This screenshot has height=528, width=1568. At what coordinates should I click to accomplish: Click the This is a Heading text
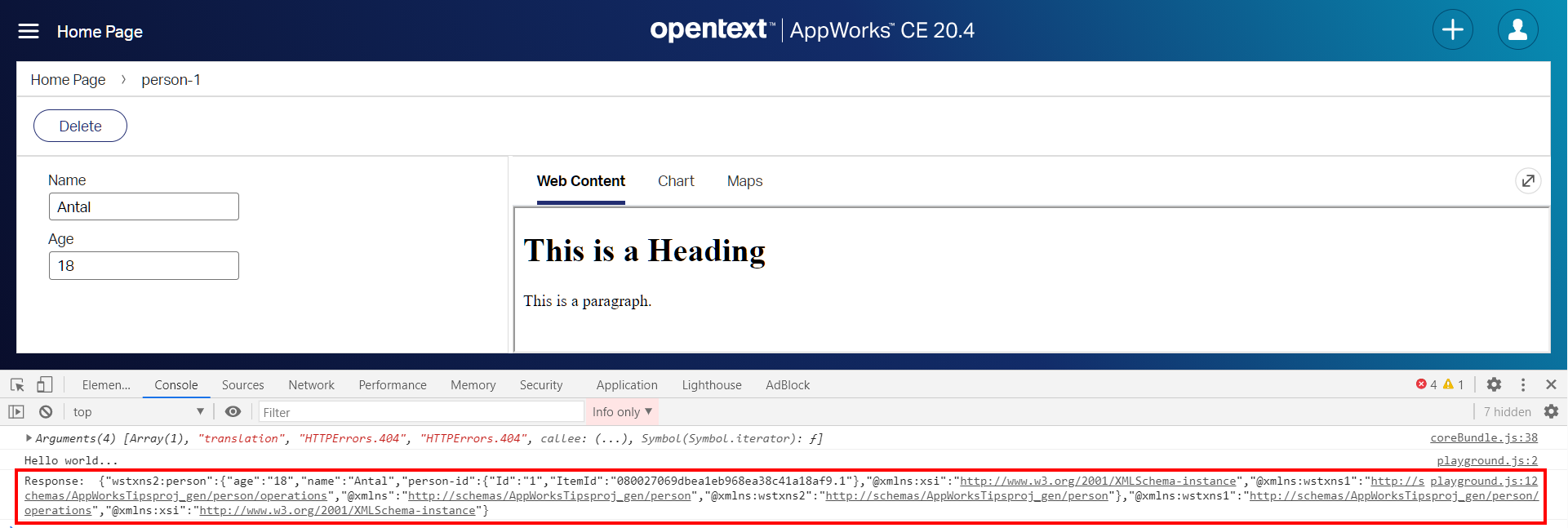tap(645, 251)
